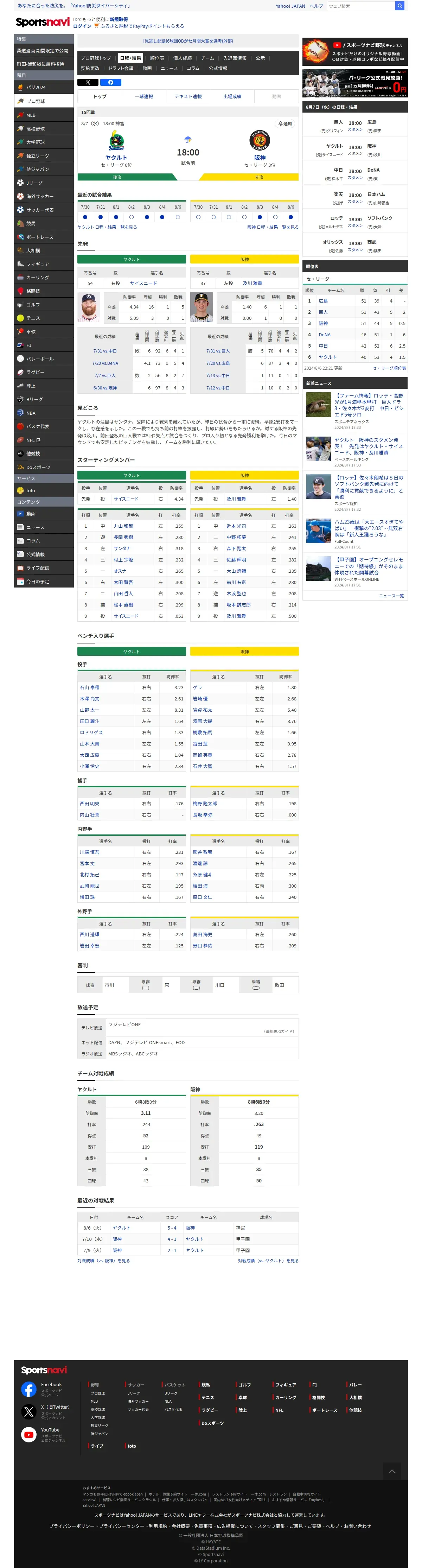The width and height of the screenshot is (422, 1568).
Task: Open the パ・リーグ公式戦見放題 ad banner
Action: (x=355, y=84)
